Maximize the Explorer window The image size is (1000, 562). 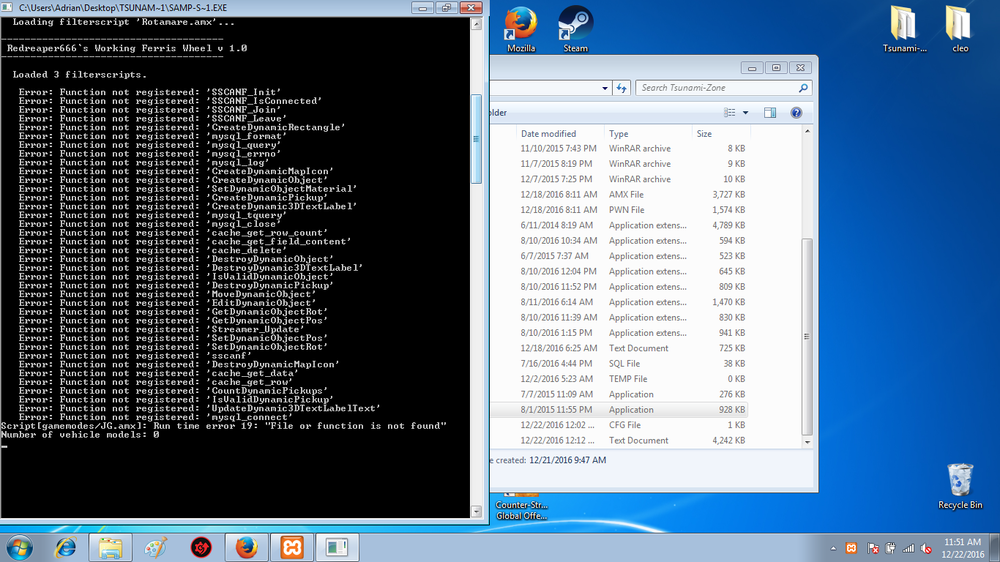[x=776, y=68]
